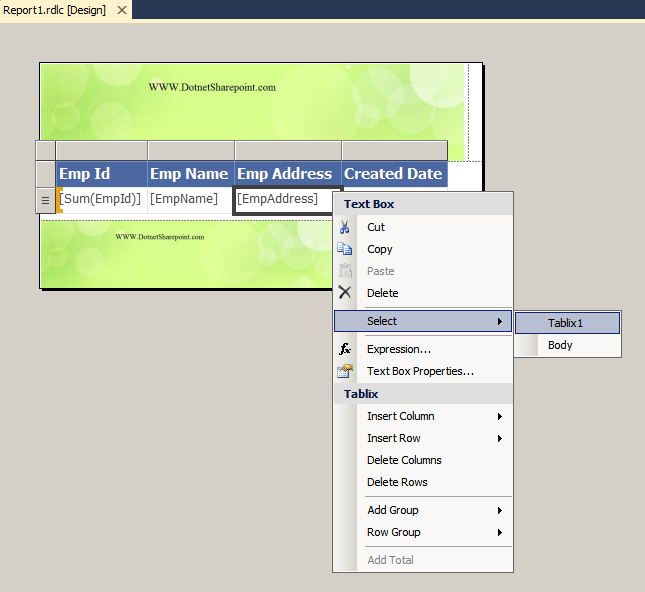The width and height of the screenshot is (645, 592).
Task: Close the Report1.rdlc design tab
Action: point(122,10)
